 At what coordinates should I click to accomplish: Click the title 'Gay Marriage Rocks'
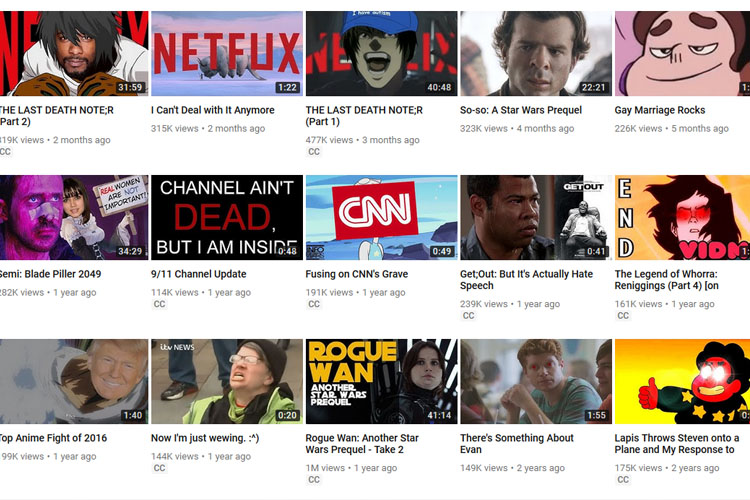[x=660, y=110]
